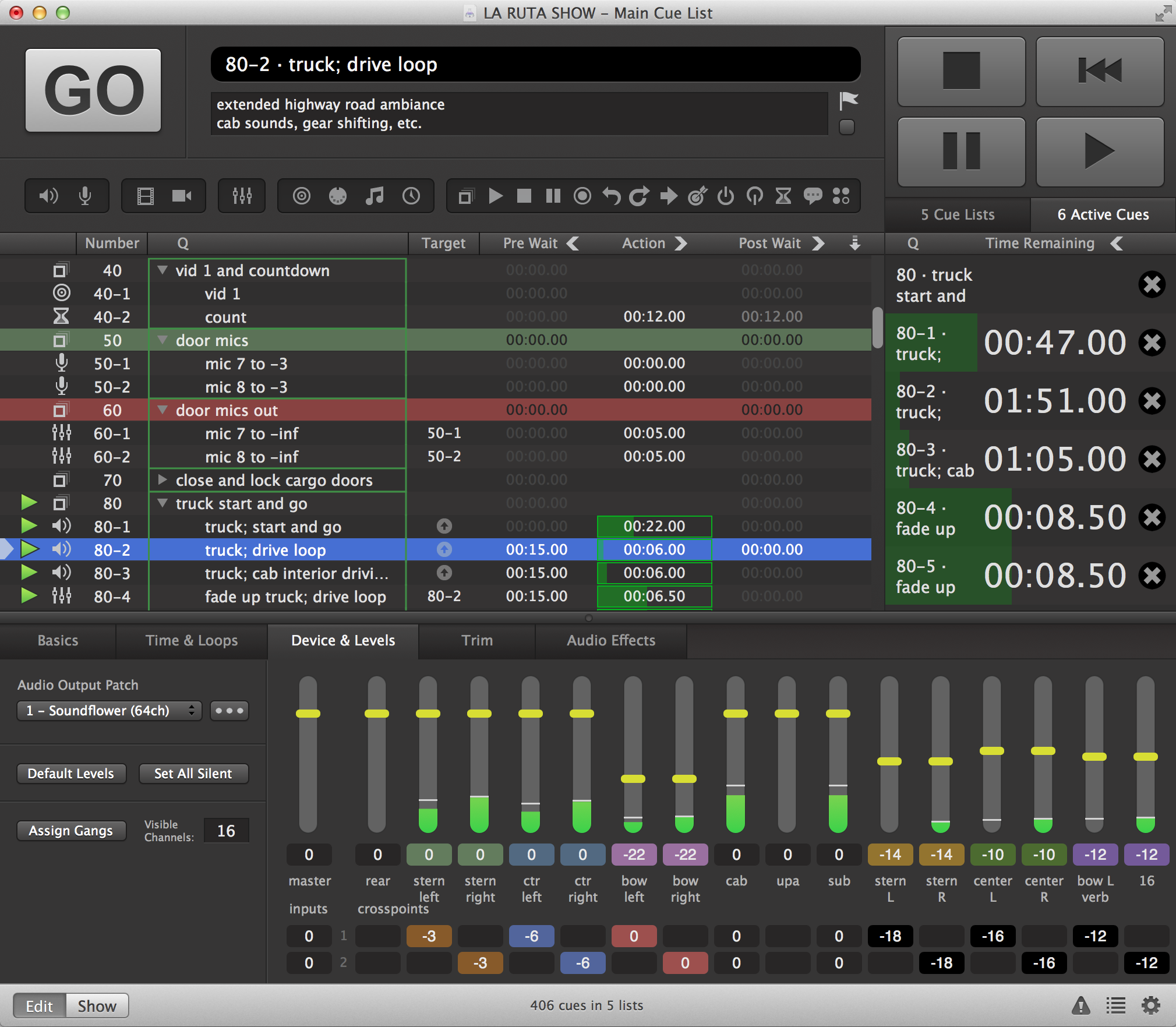This screenshot has width=1176, height=1027.
Task: Create a new Camera cue
Action: pyautogui.click(x=182, y=196)
